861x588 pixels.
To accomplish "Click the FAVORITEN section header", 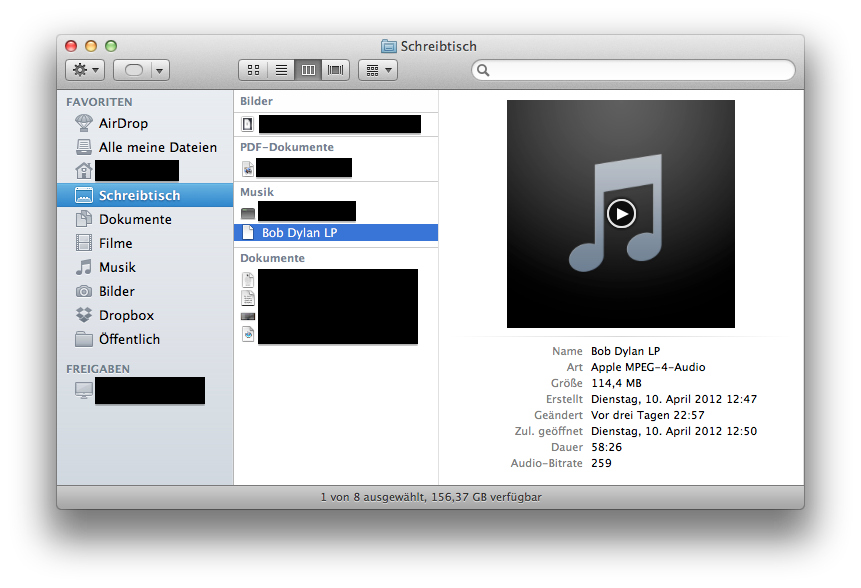I will point(99,102).
